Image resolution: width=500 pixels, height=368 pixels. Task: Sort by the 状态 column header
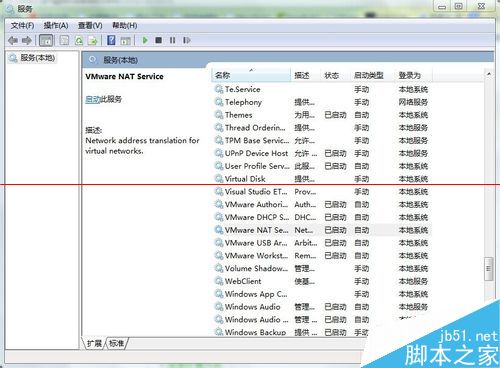(335, 75)
